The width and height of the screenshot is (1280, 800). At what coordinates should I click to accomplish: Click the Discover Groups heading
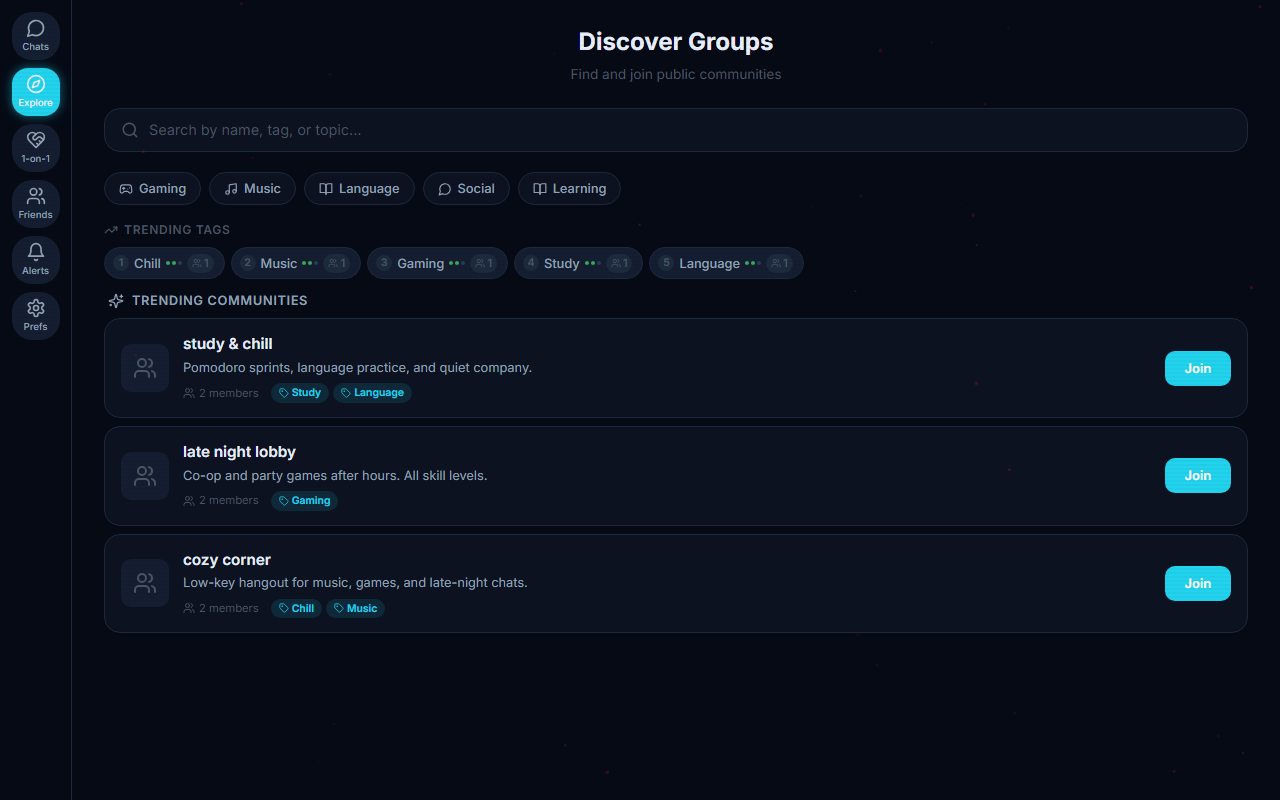676,42
